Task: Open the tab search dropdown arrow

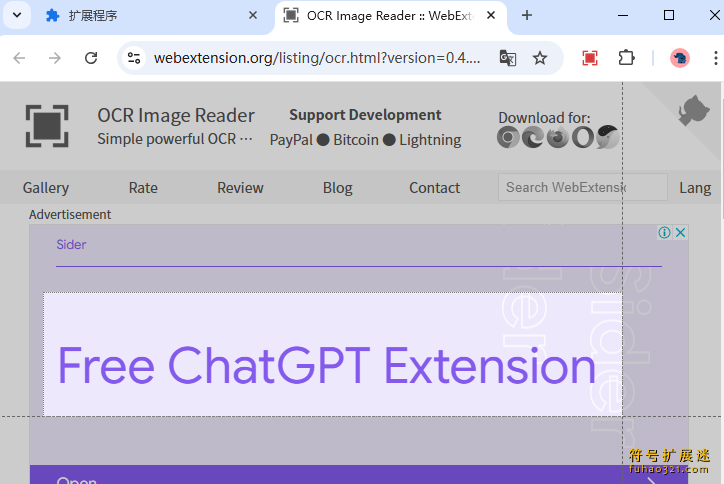Action: pyautogui.click(x=17, y=15)
